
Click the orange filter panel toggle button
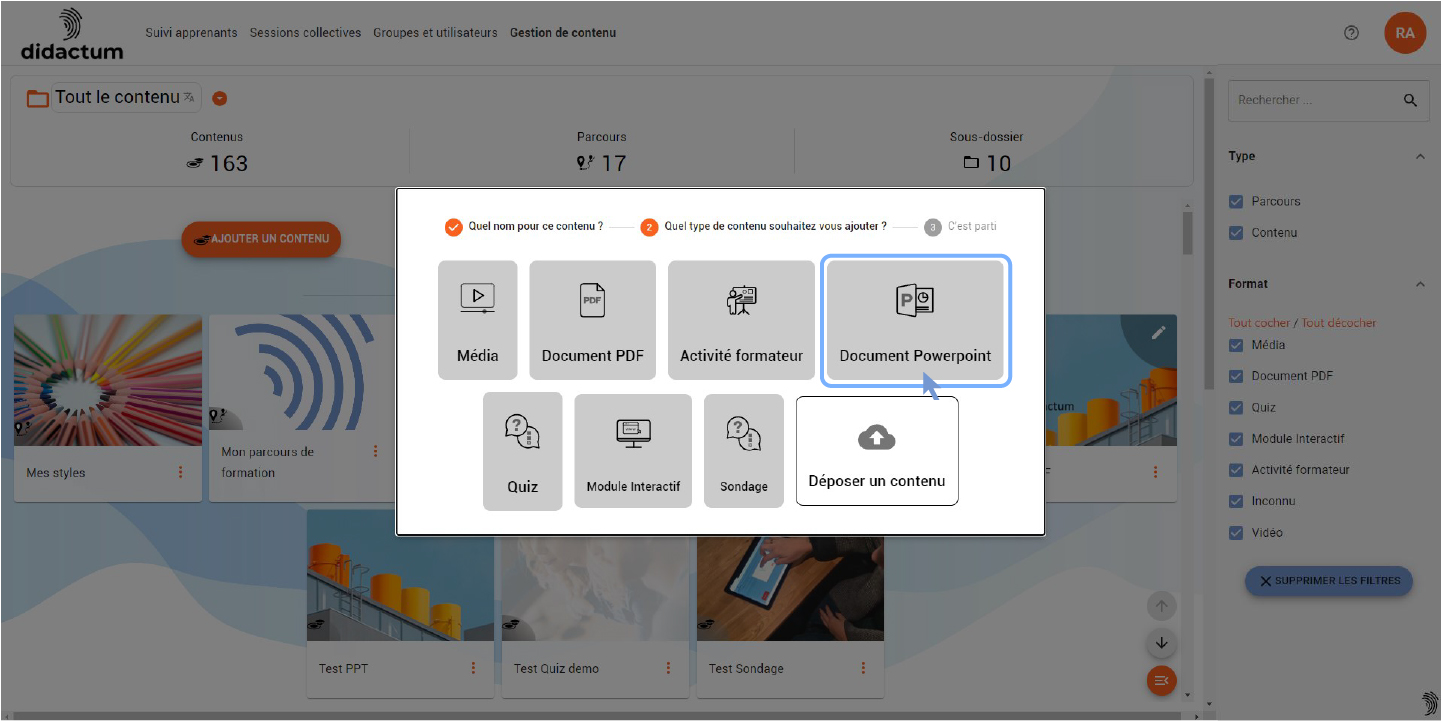(x=1161, y=681)
